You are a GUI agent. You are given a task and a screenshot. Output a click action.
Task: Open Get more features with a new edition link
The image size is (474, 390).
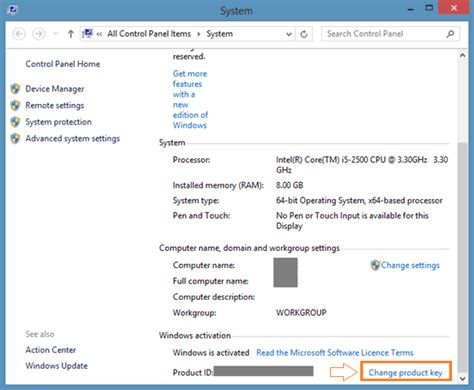click(x=190, y=99)
